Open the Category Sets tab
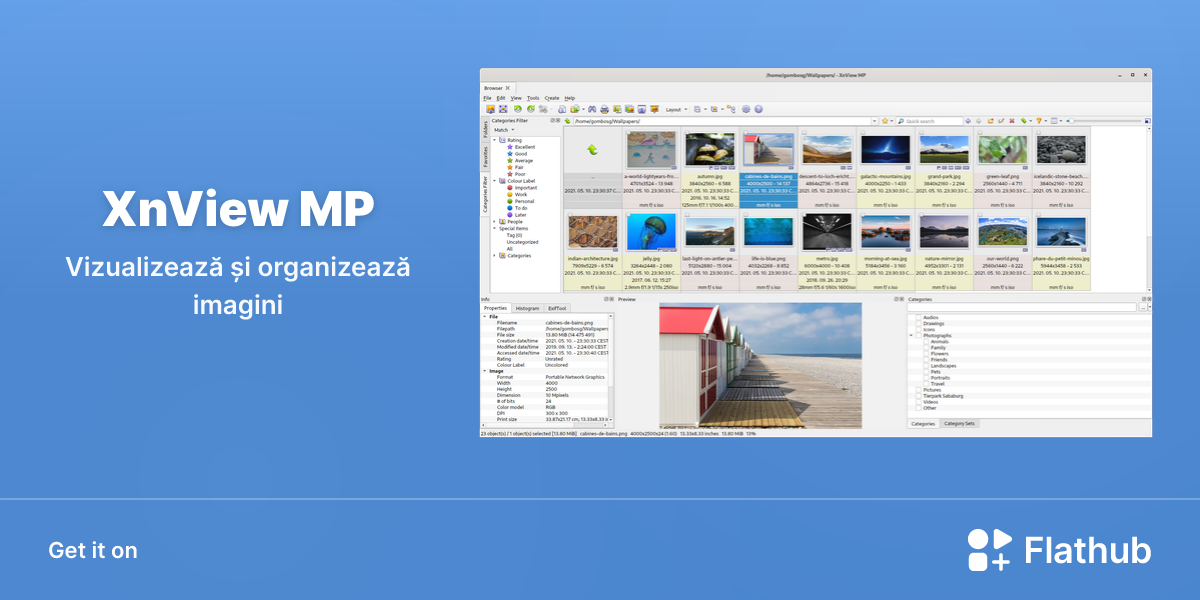This screenshot has height=600, width=1200. pyautogui.click(x=960, y=424)
